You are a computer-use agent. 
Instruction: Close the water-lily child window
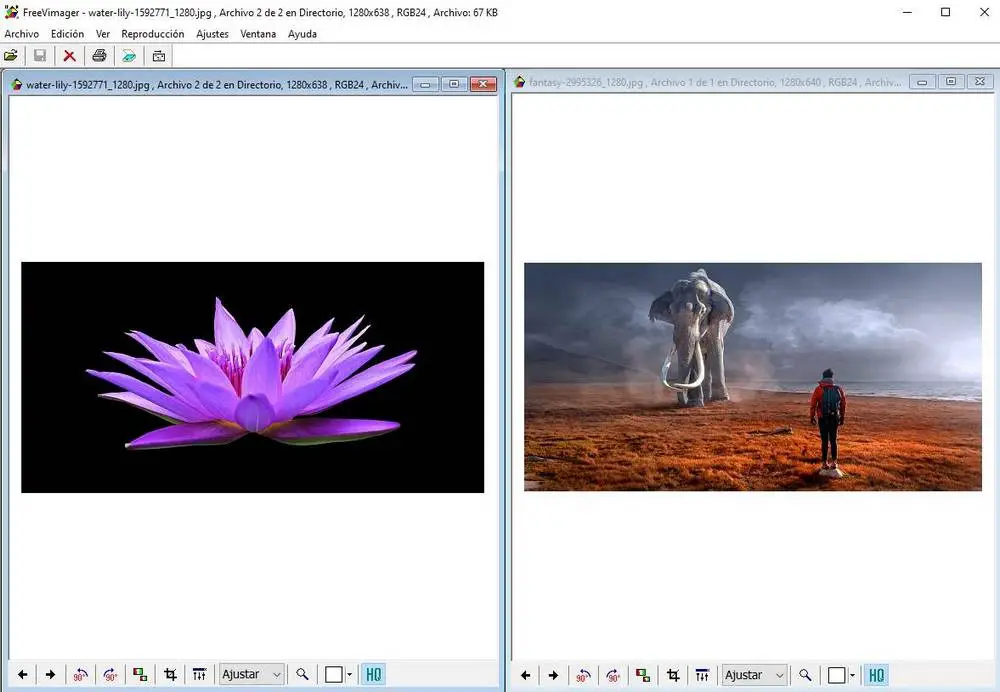click(x=483, y=84)
